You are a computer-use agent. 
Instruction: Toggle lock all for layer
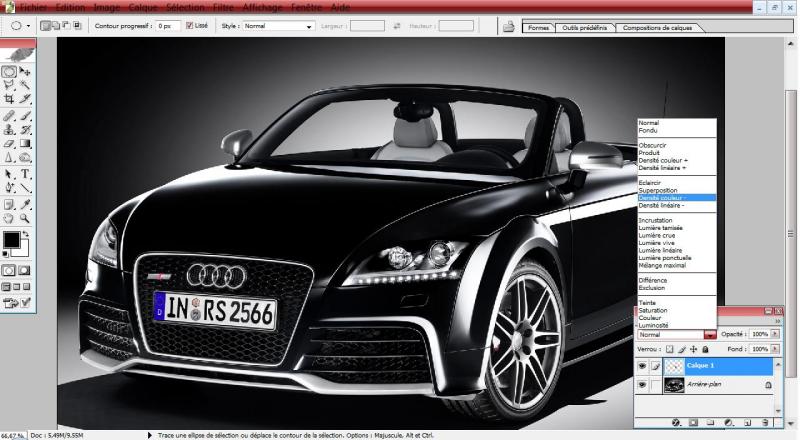tap(705, 349)
